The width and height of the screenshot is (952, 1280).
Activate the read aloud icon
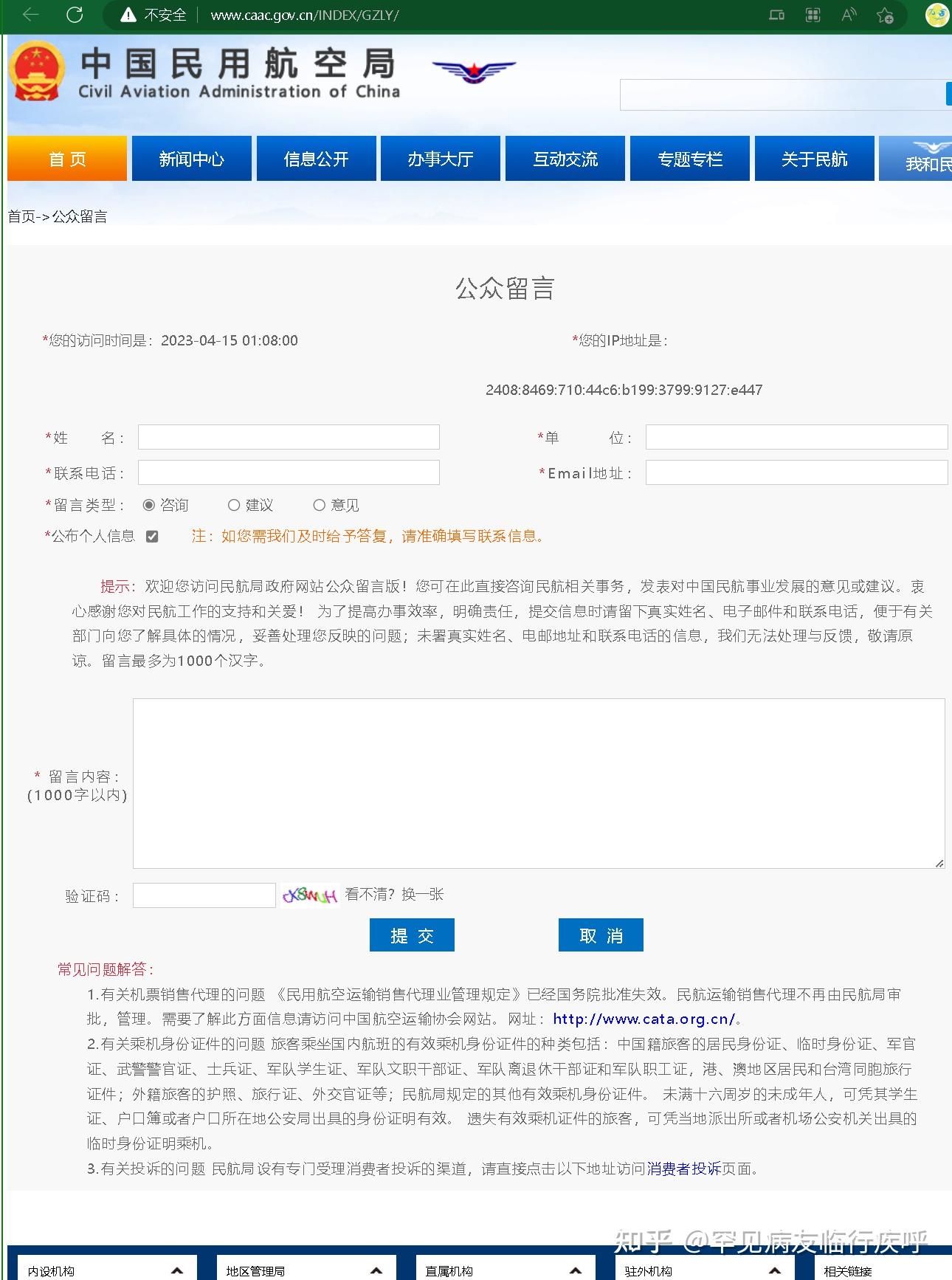(x=849, y=15)
